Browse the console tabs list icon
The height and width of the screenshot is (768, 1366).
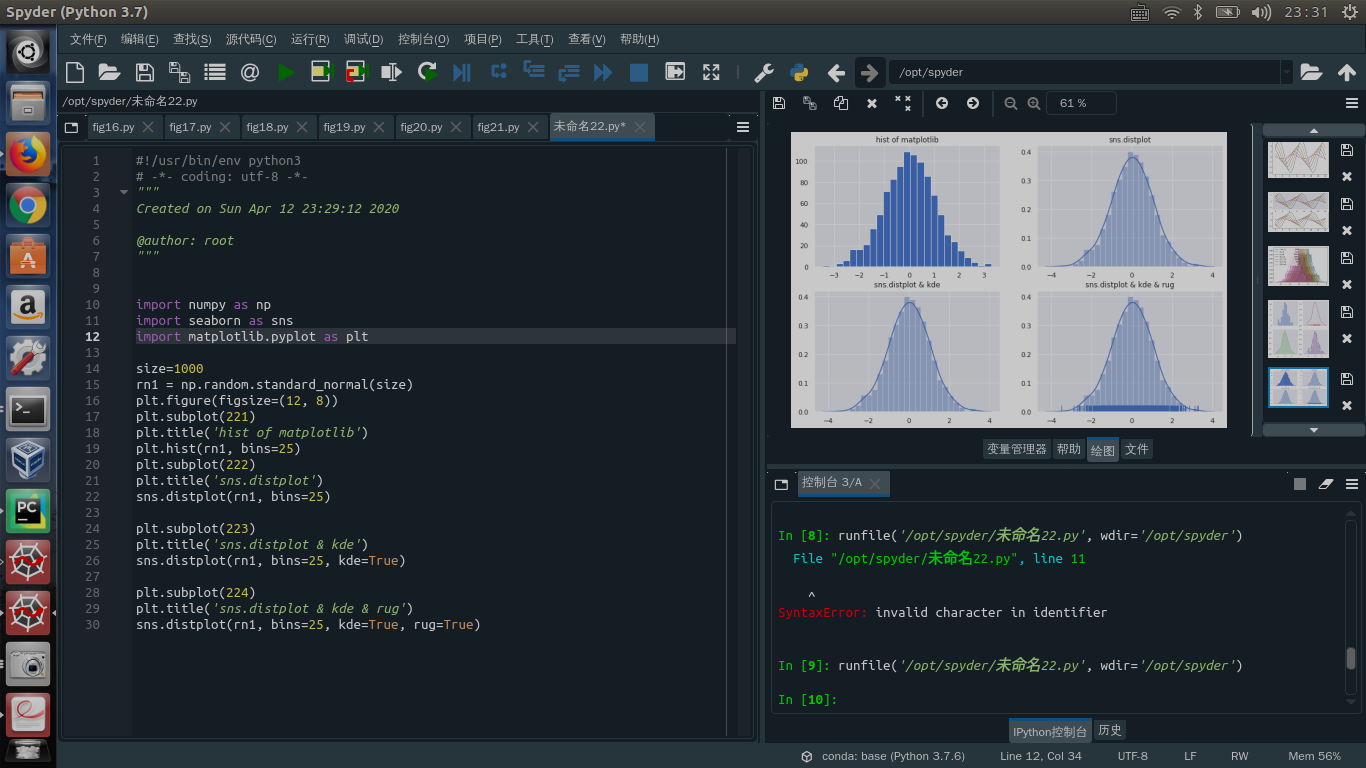[782, 483]
